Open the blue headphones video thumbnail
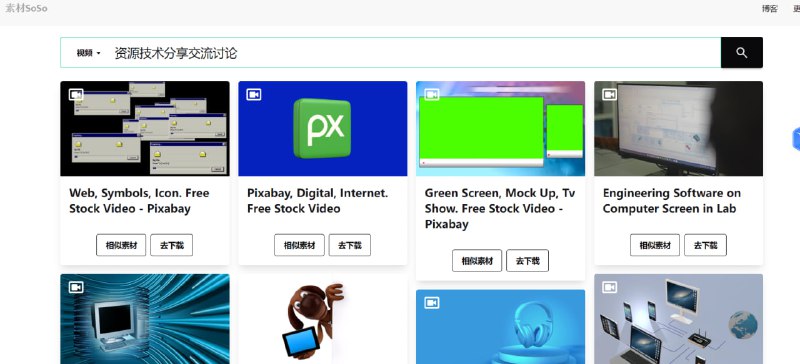Screen dimensions: 800x364 click(x=501, y=327)
